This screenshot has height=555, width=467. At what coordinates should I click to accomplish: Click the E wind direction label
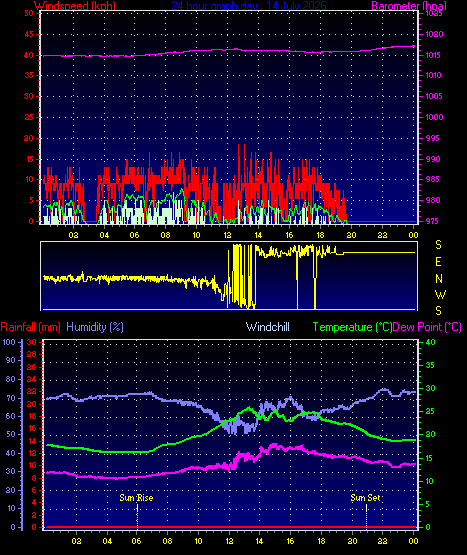[438, 262]
